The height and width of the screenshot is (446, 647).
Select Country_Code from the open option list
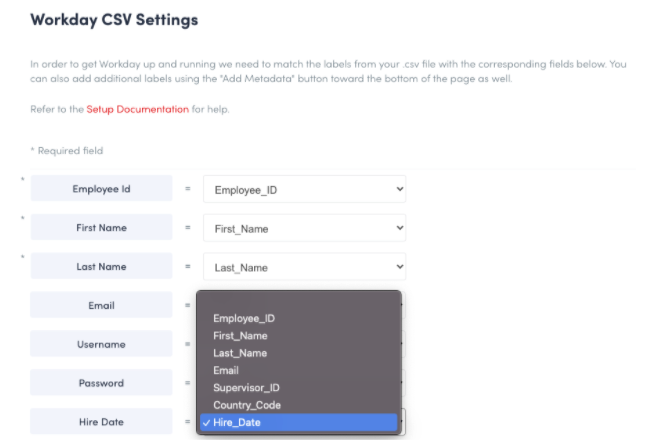click(247, 405)
